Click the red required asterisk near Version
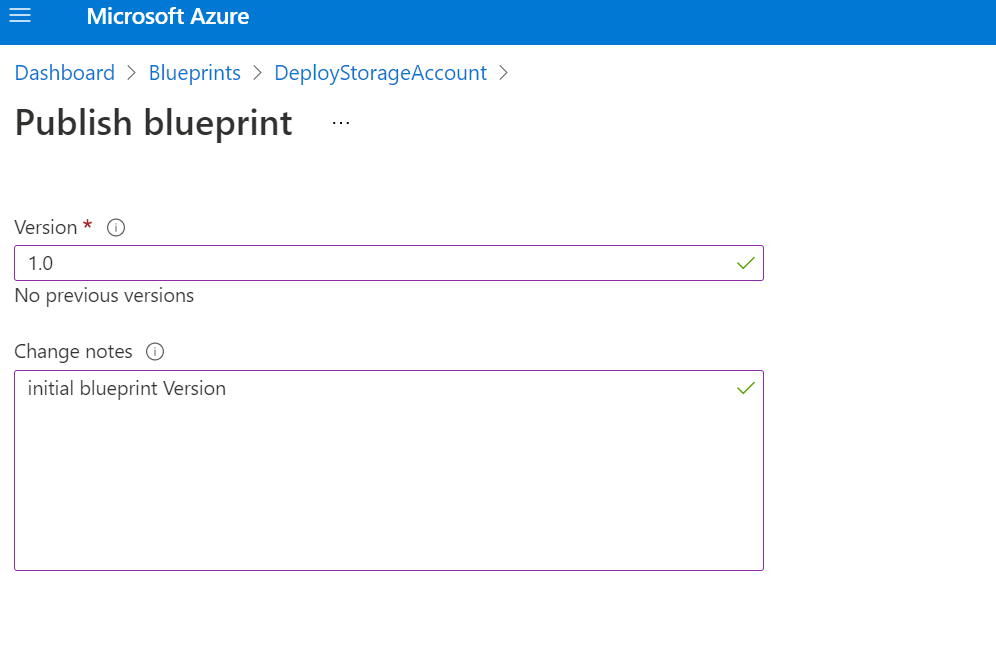Screen dimensions: 996x653 pos(88,226)
